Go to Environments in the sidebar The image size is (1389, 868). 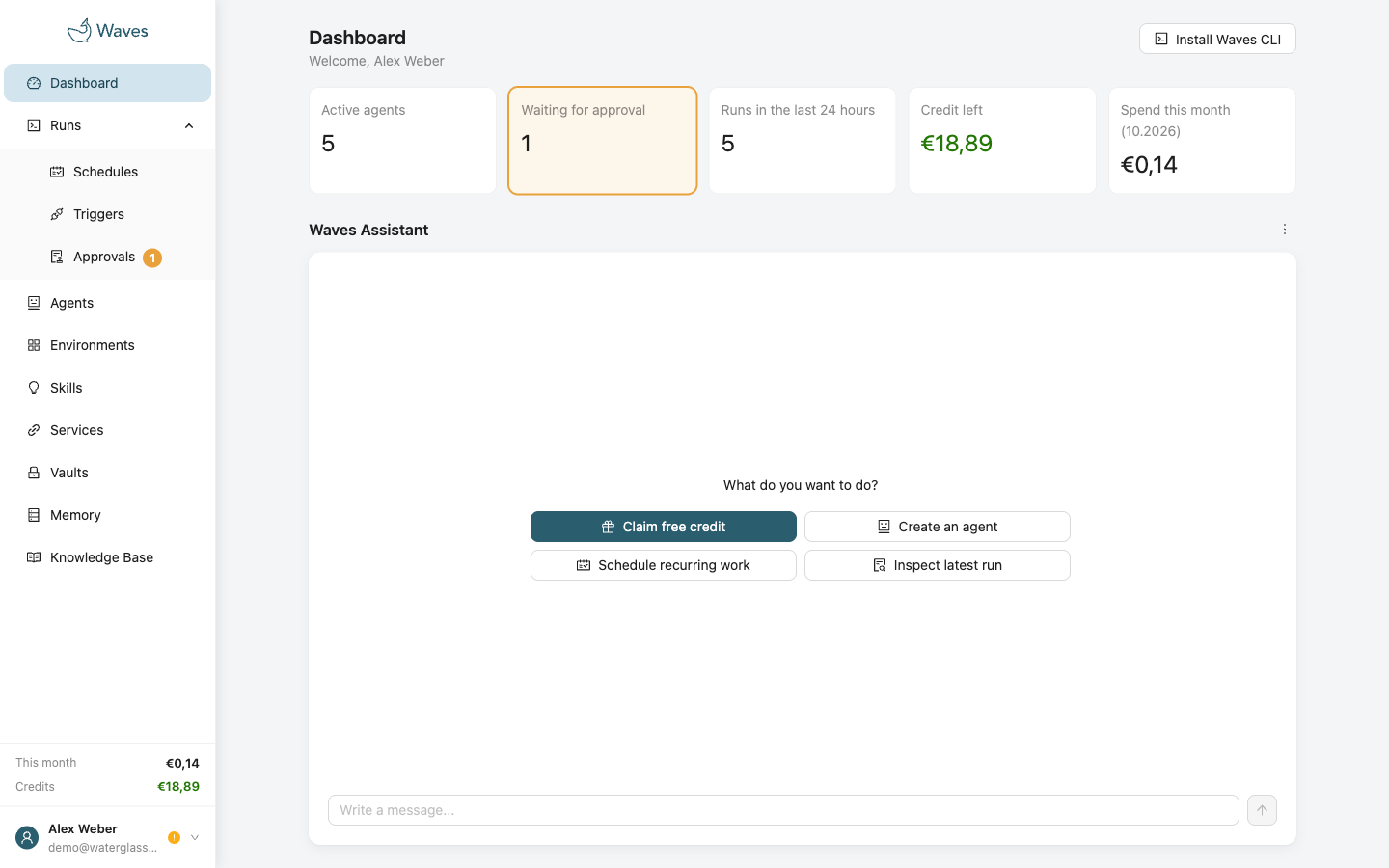tap(107, 345)
